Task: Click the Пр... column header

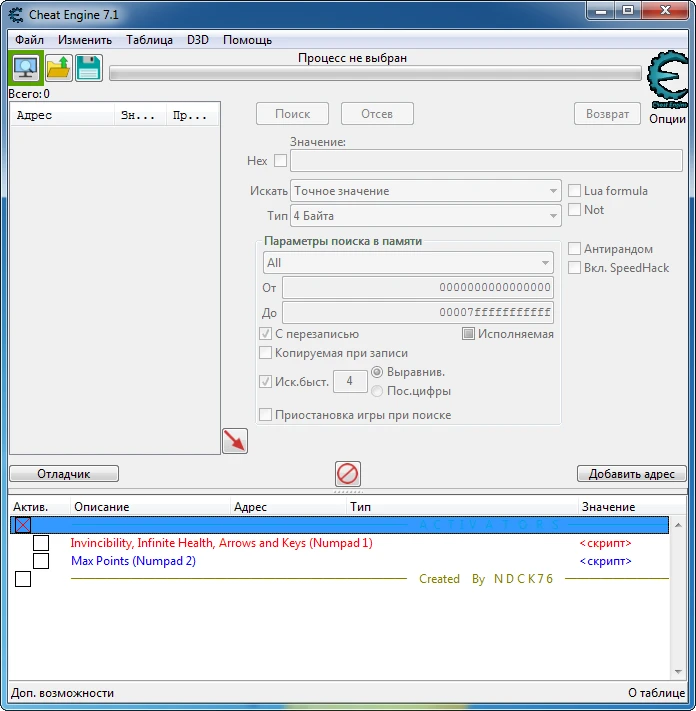Action: (x=192, y=115)
